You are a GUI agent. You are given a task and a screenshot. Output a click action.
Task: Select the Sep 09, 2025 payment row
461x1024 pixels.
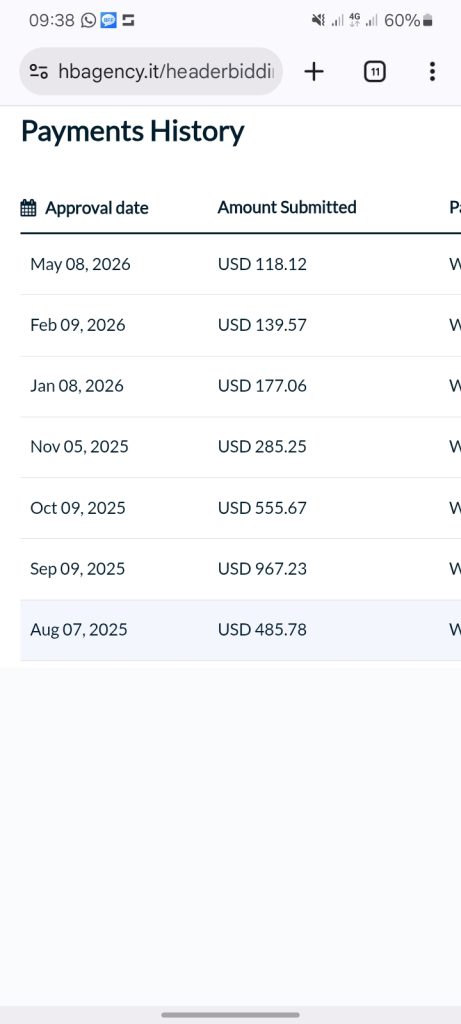pos(240,569)
